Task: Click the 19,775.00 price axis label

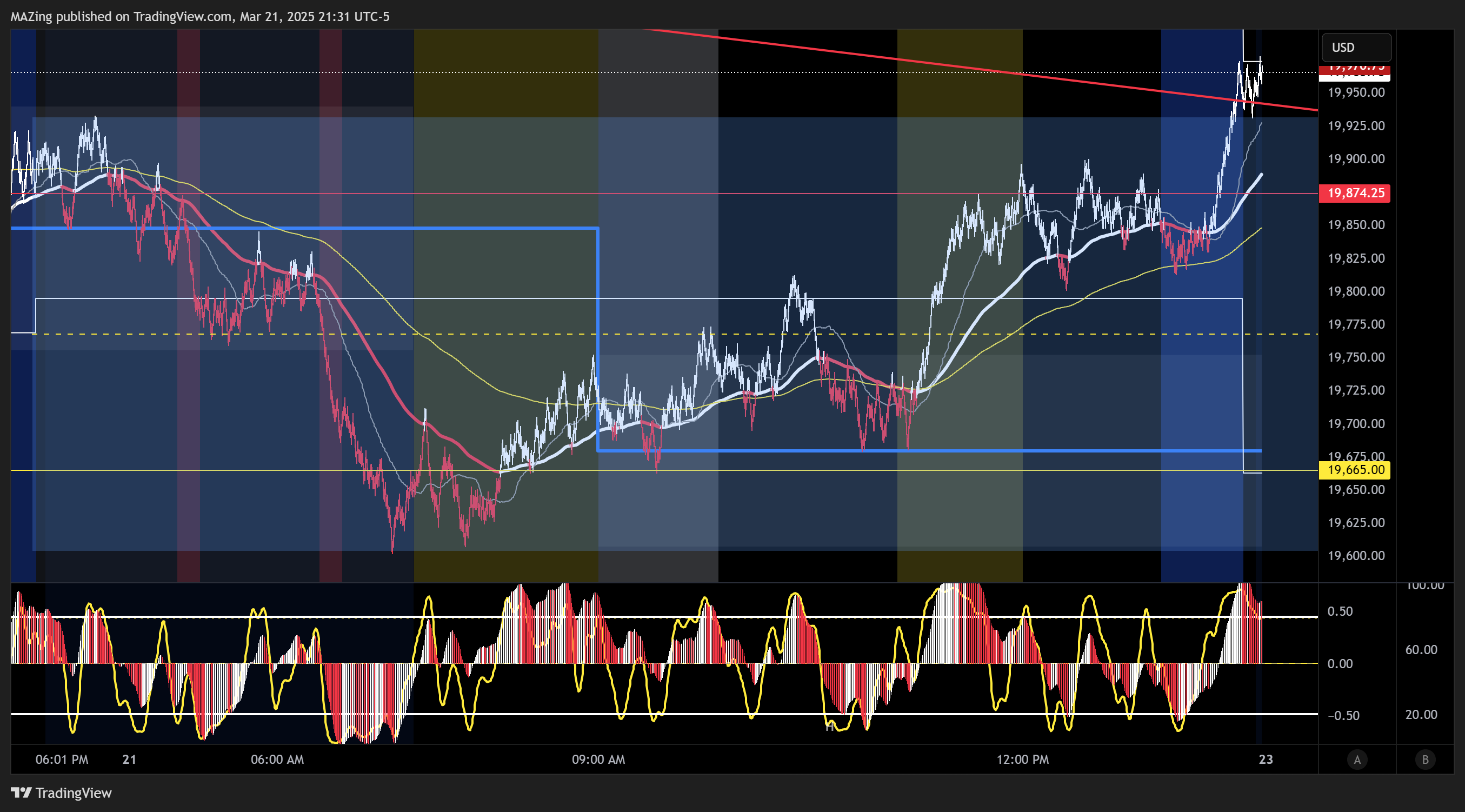Action: tap(1356, 324)
